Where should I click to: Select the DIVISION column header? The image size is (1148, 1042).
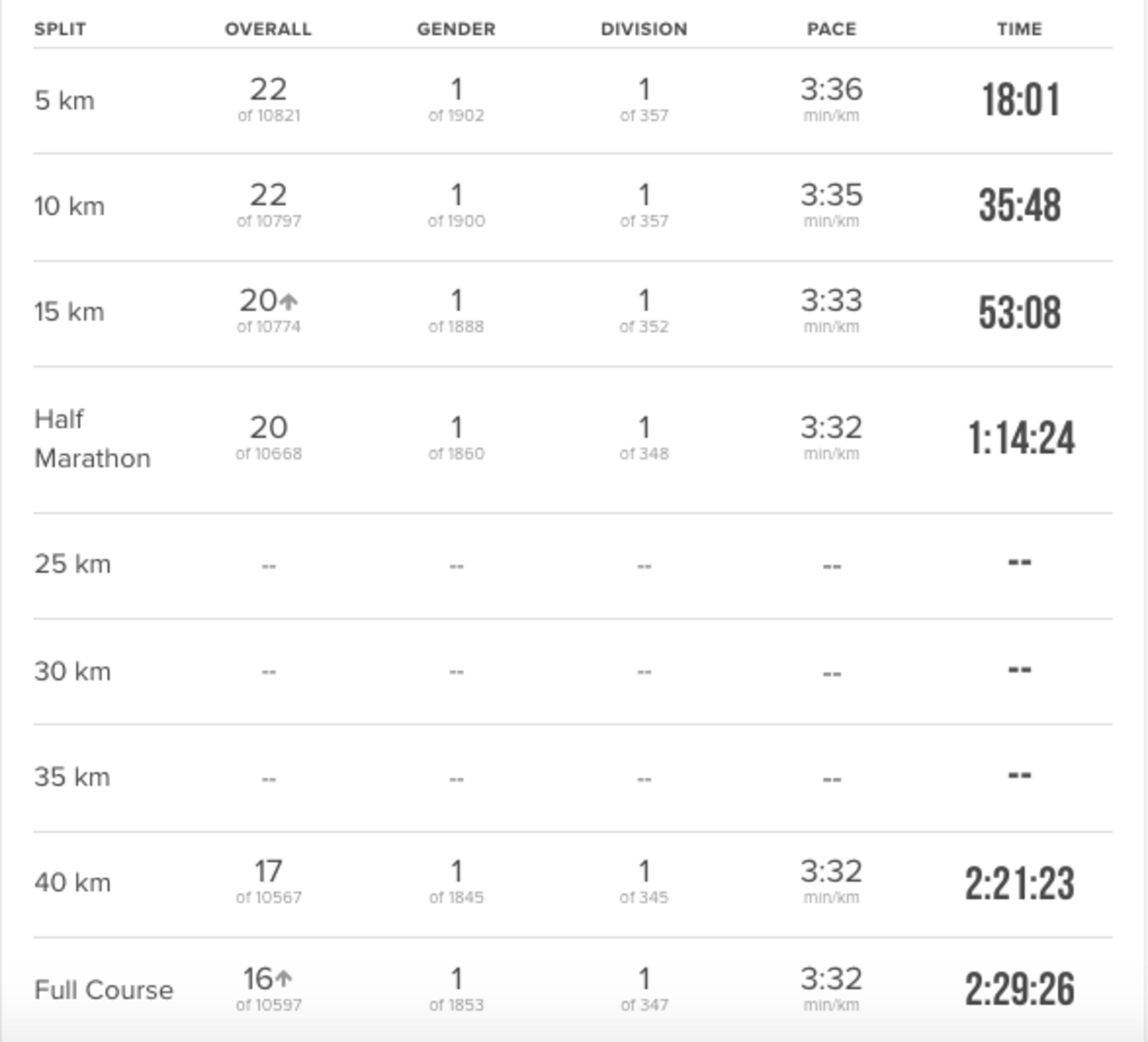click(x=644, y=29)
